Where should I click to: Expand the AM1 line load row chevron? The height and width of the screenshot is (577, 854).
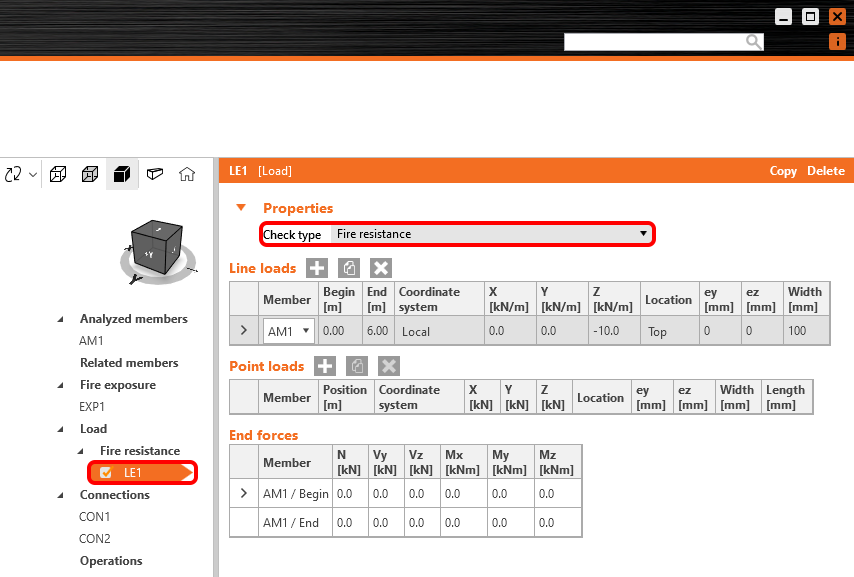click(243, 330)
